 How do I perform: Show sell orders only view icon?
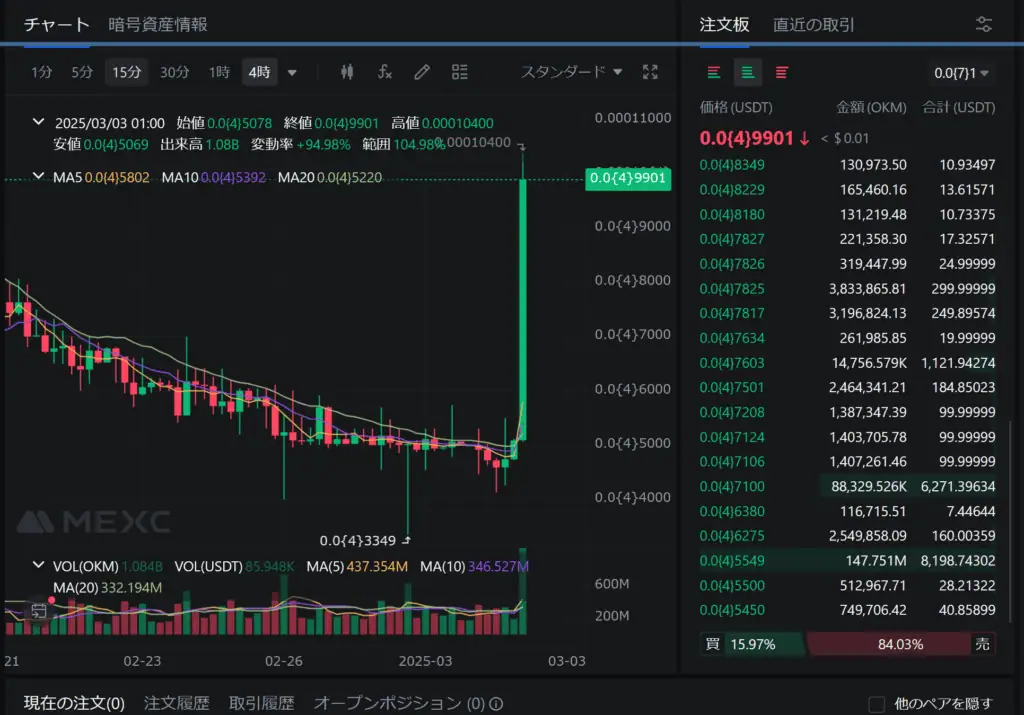782,72
